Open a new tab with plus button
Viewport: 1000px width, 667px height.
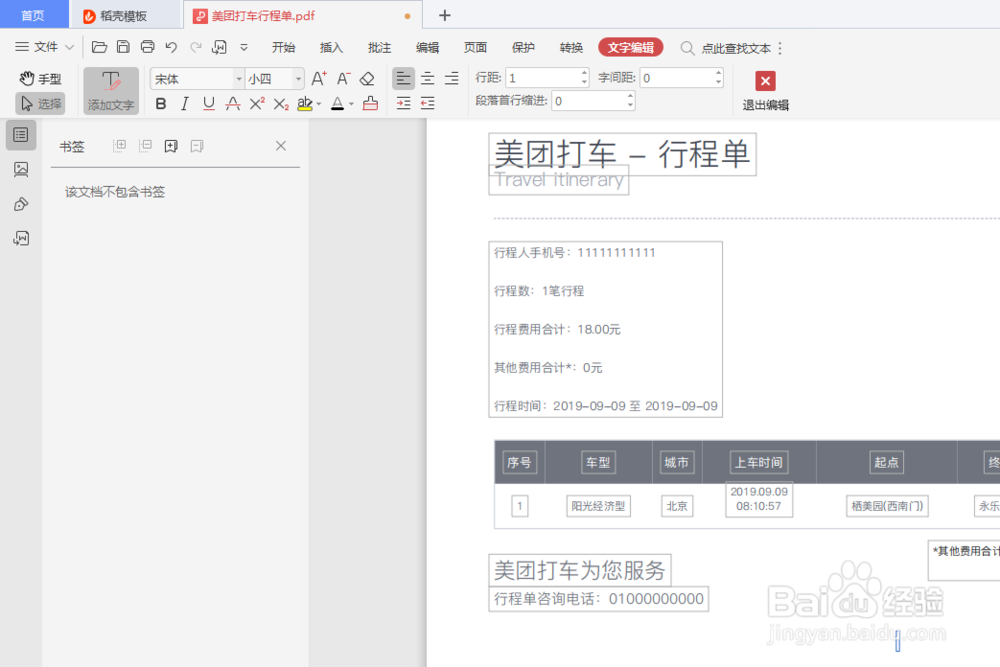445,15
